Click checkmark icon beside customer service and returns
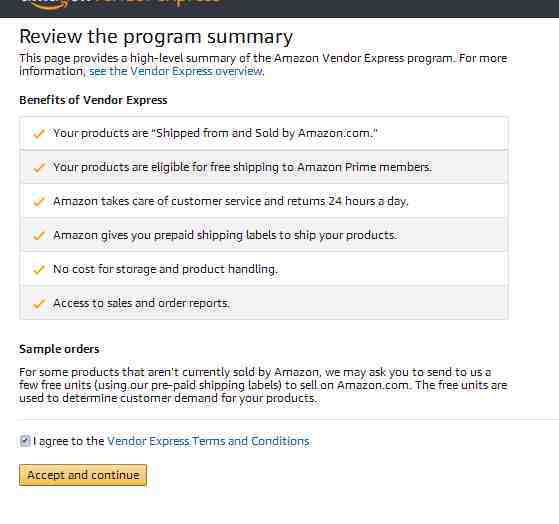The image size is (559, 524). click(x=39, y=201)
